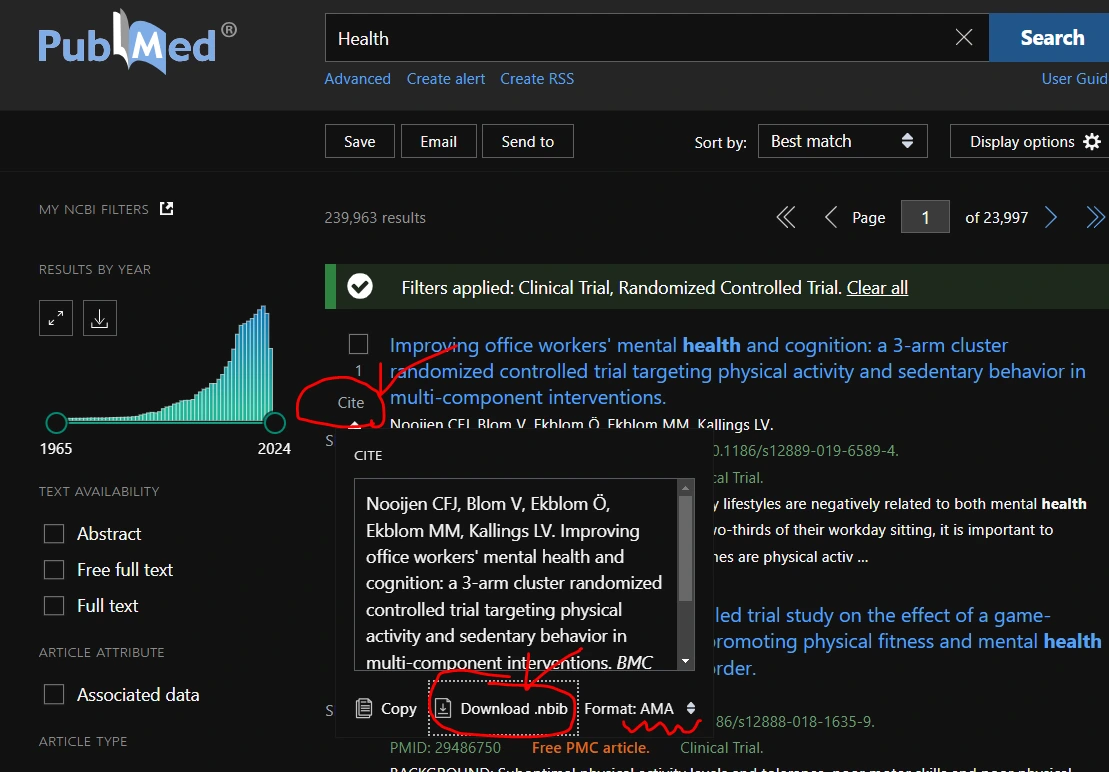
Task: Enable the Abstract filter checkbox
Action: coord(54,534)
